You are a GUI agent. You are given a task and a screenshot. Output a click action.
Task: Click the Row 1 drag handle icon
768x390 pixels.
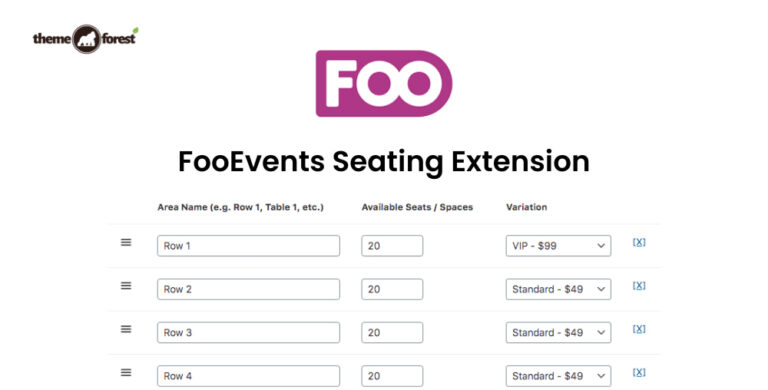tap(126, 242)
